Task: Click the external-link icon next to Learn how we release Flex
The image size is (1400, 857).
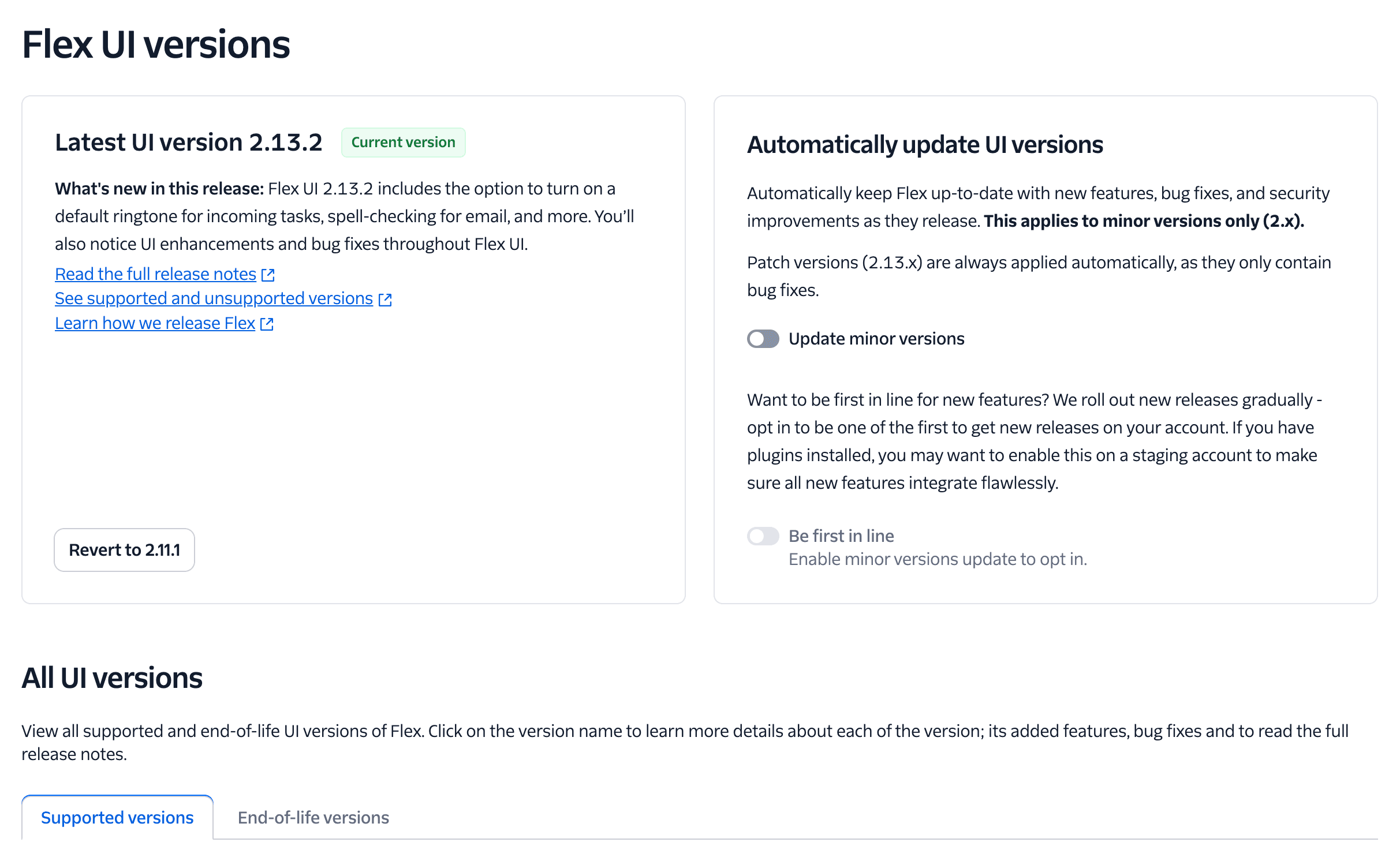Action: [266, 324]
